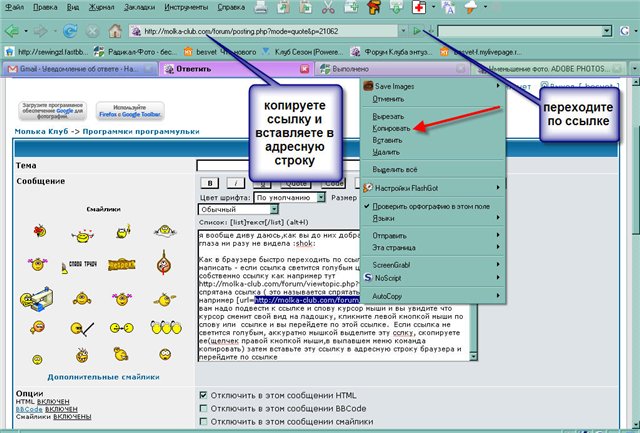Click the scissors Cut icon in toolbar
Screen dimensions: 640x433
[x=328, y=7]
